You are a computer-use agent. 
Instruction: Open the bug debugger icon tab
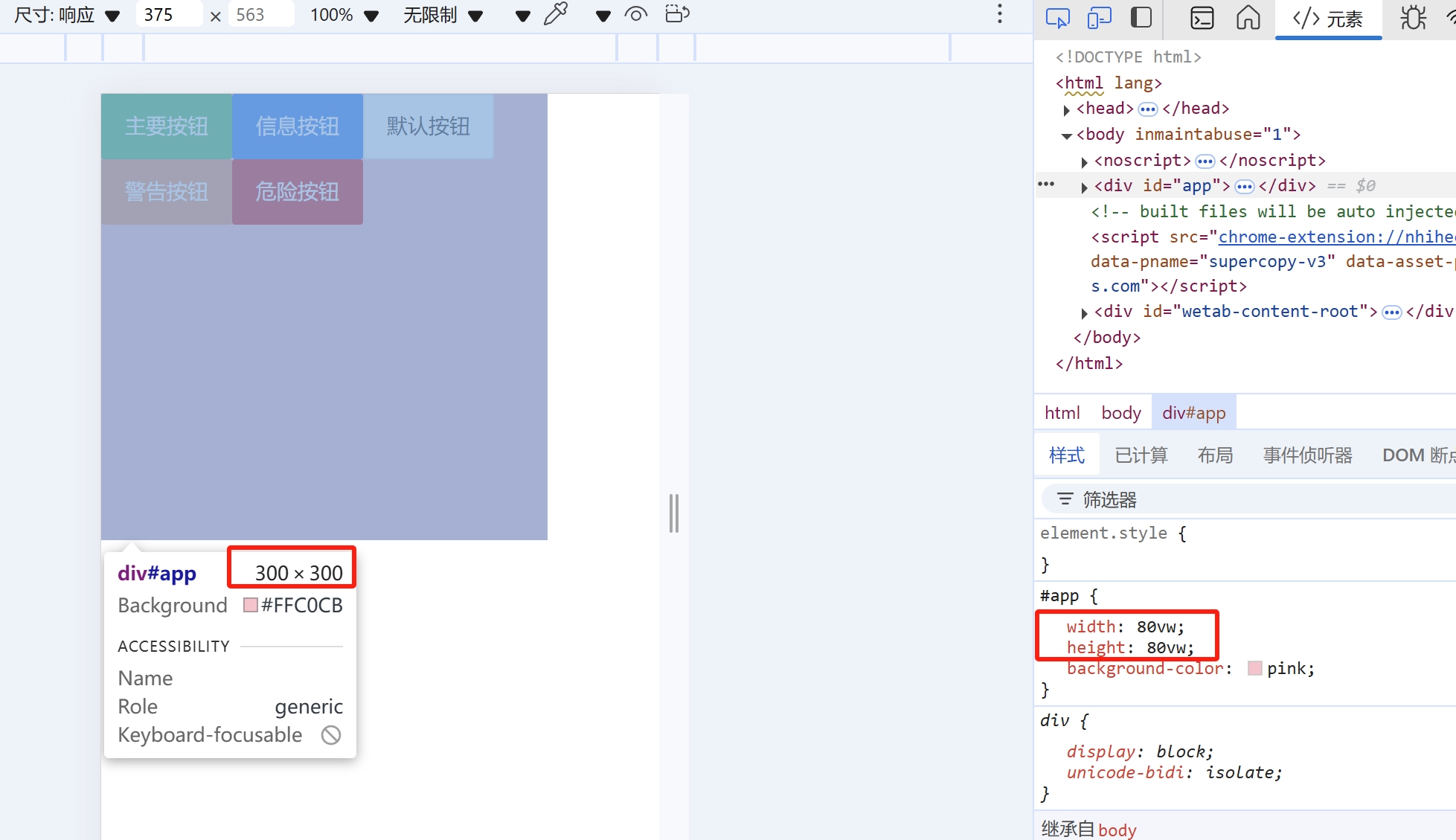click(x=1413, y=17)
